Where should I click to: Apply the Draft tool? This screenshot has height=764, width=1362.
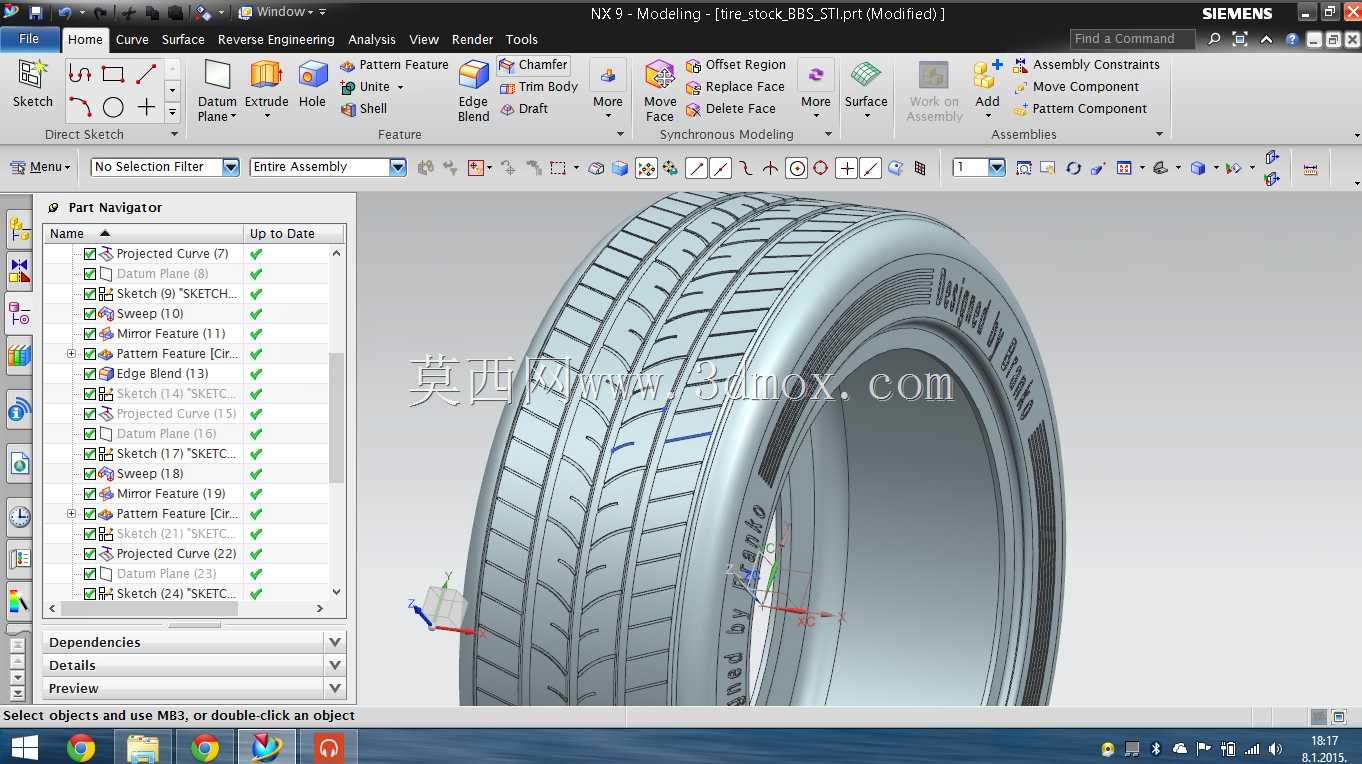click(x=523, y=109)
